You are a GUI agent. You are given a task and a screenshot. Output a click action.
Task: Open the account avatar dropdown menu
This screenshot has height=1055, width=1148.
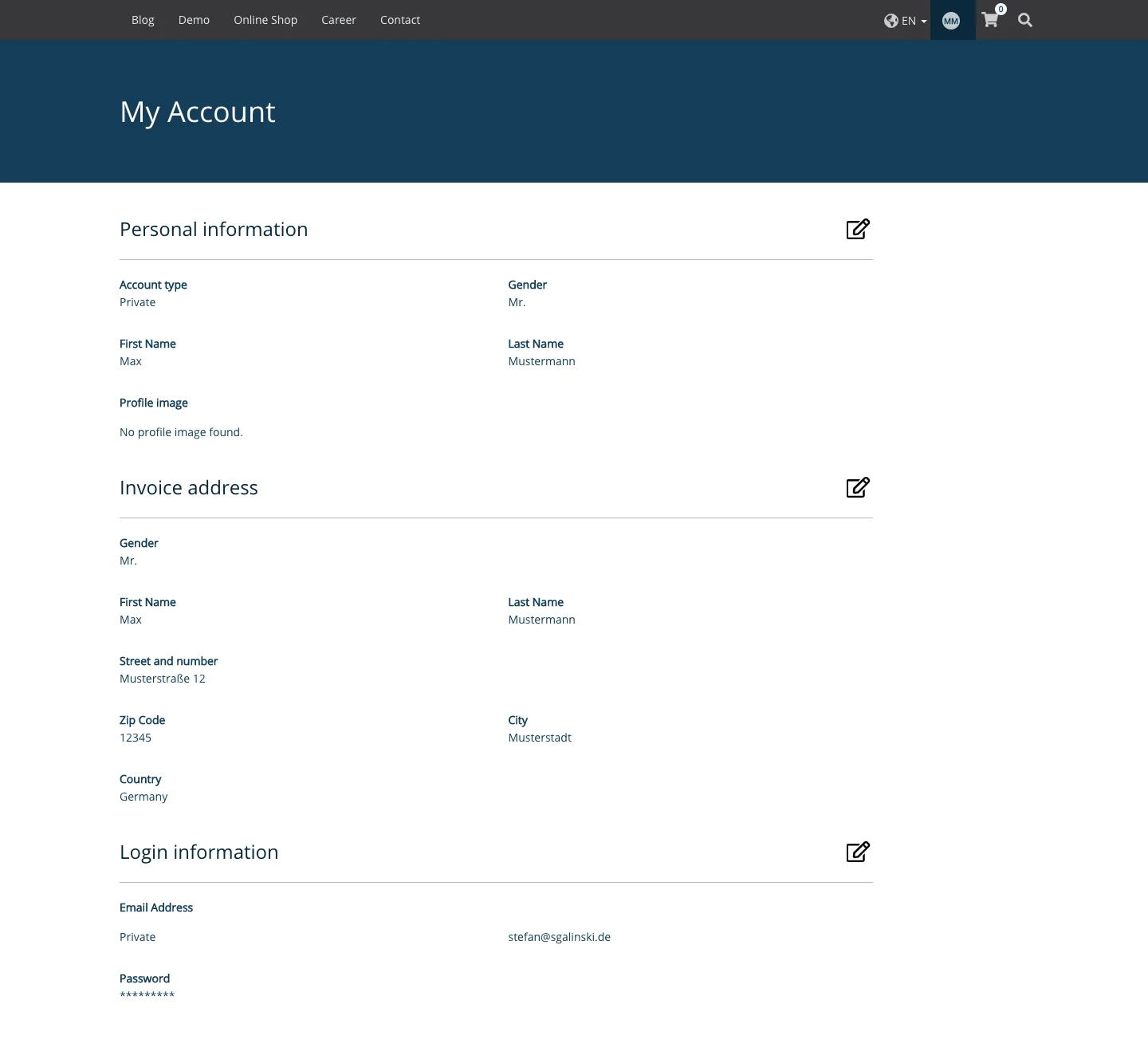point(951,20)
